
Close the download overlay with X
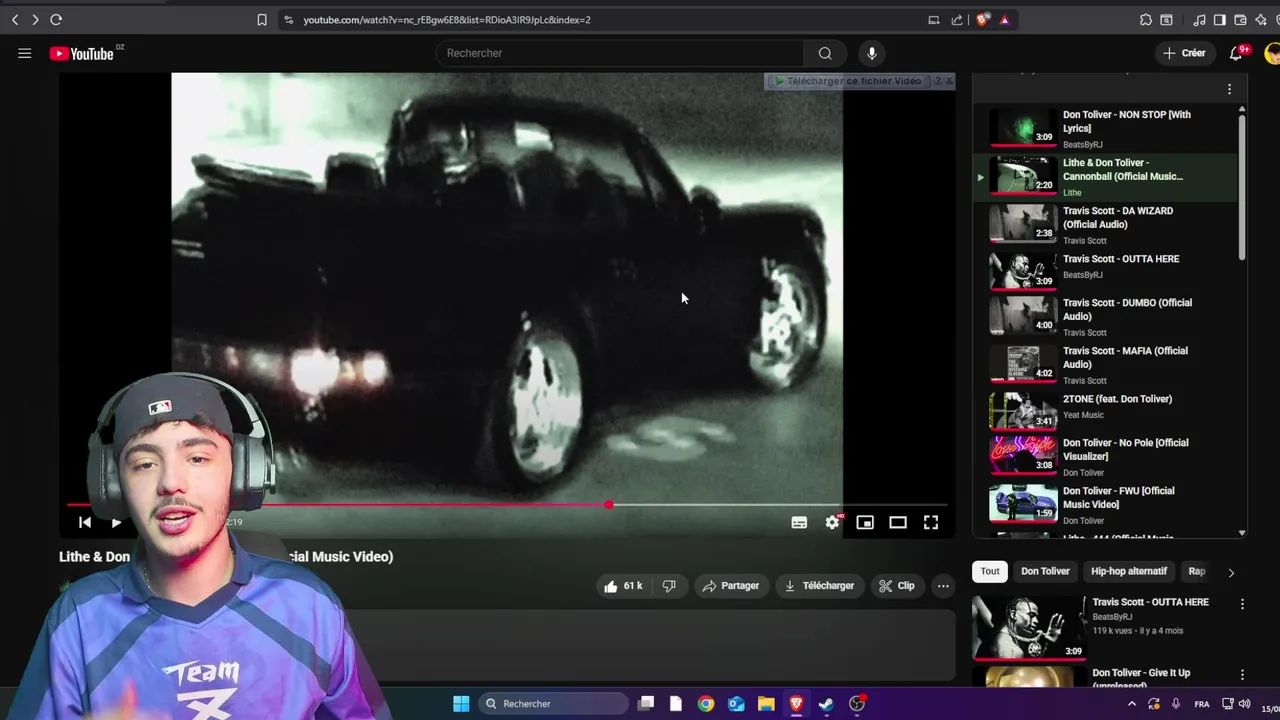pyautogui.click(x=949, y=81)
